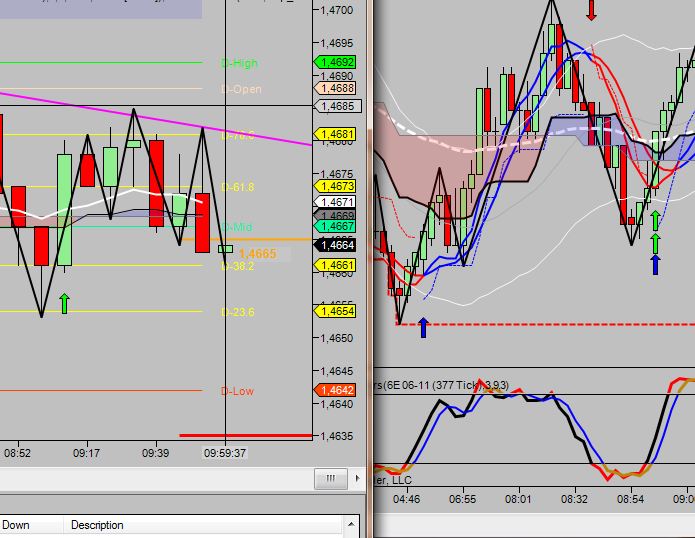Click the 1,4695 price axis label
695x538 pixels.
[x=336, y=43]
